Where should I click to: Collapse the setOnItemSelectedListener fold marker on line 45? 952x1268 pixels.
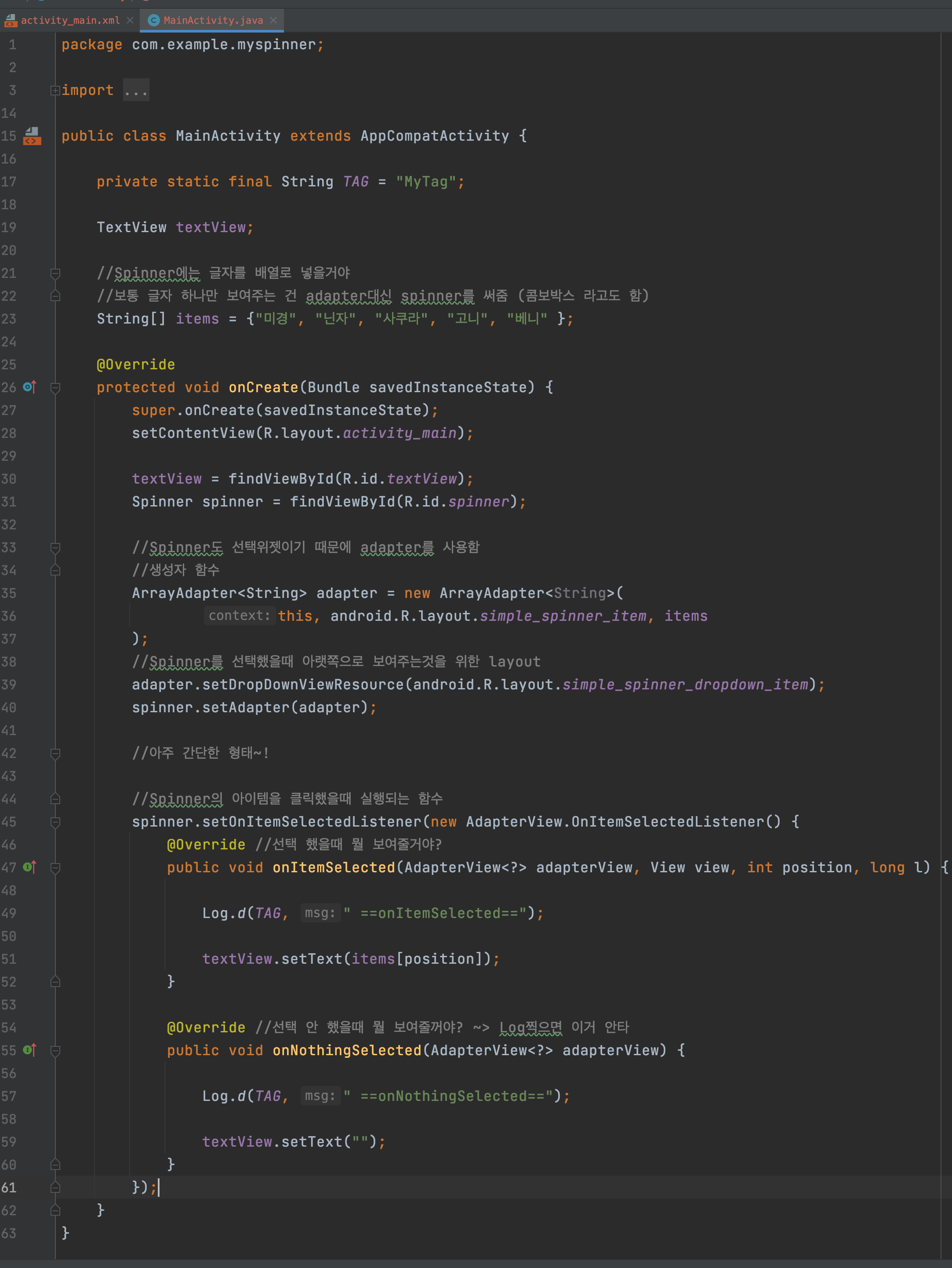[x=55, y=822]
